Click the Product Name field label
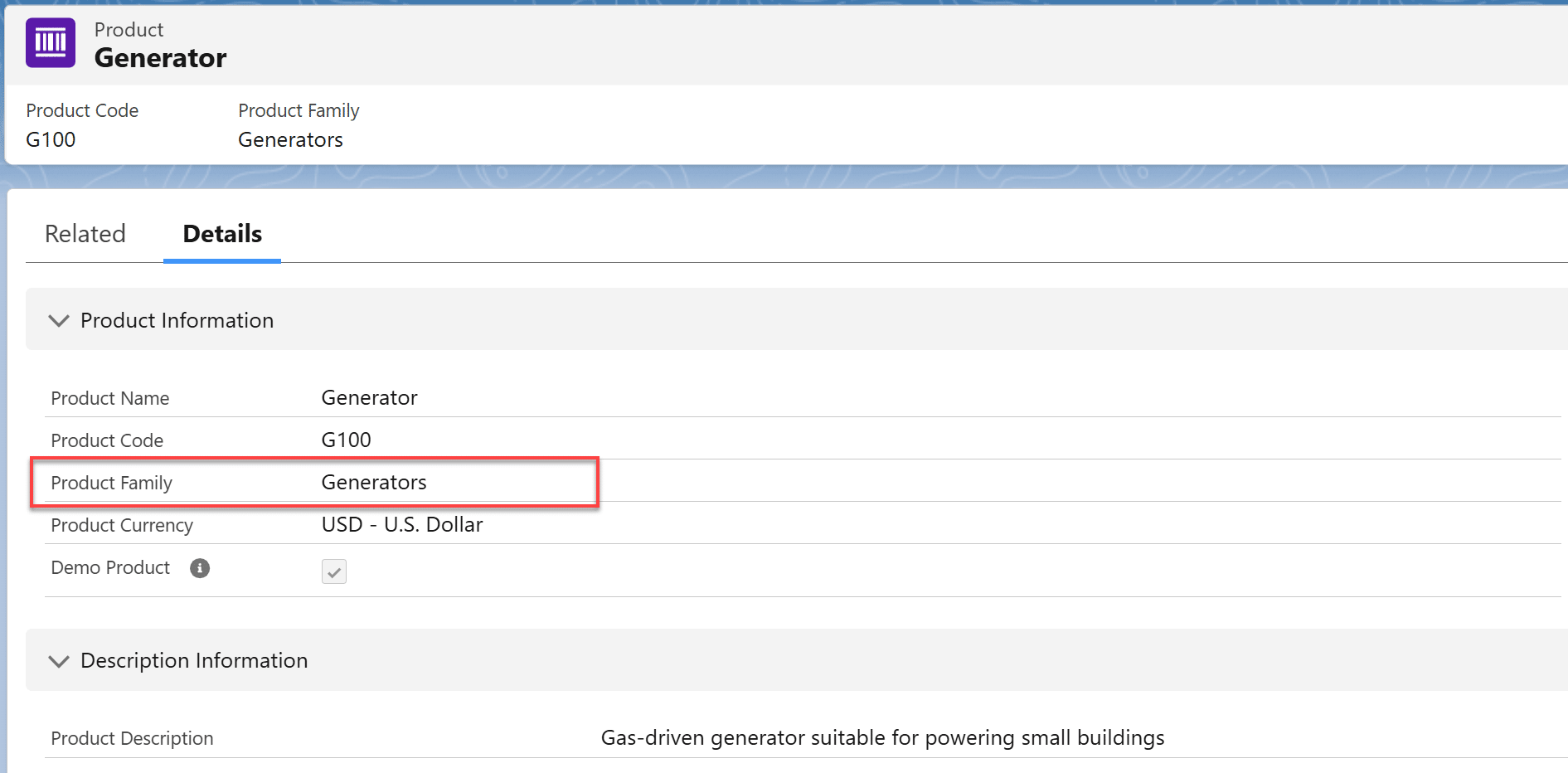1568x773 pixels. (110, 399)
